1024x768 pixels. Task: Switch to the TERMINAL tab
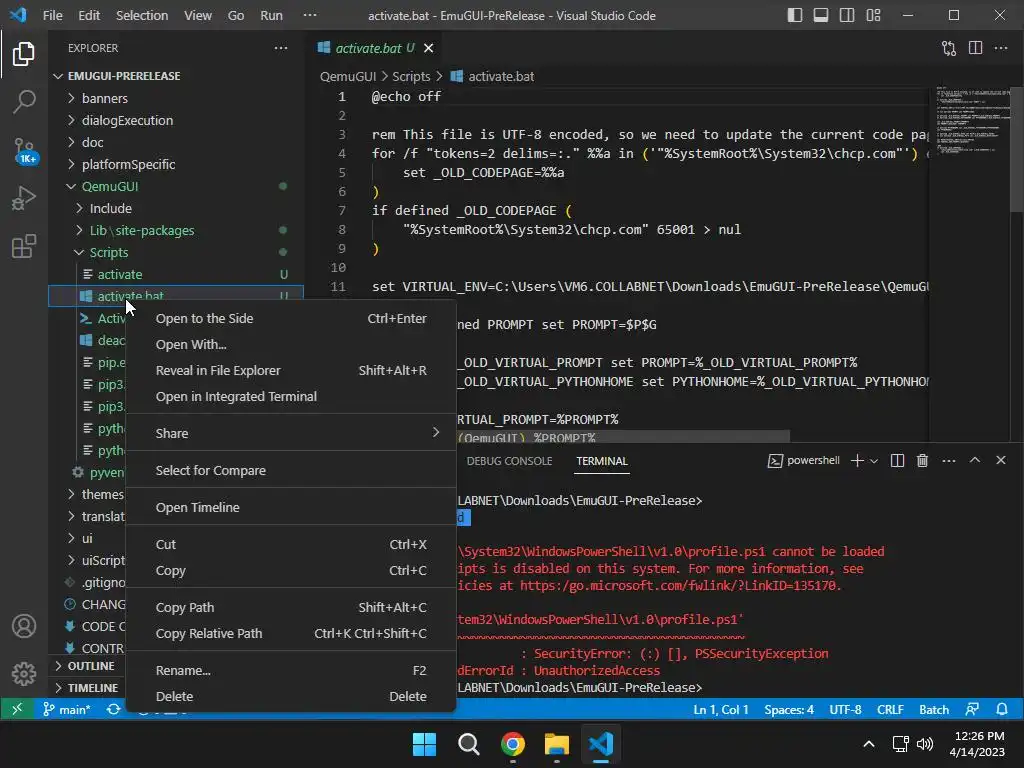[x=601, y=461]
